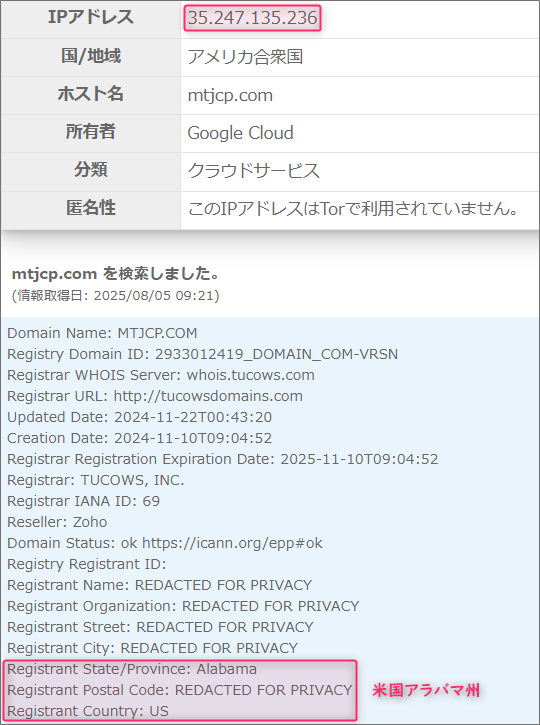Click the mtjcp.com を検索しました heading
540x725 pixels.
[116, 274]
